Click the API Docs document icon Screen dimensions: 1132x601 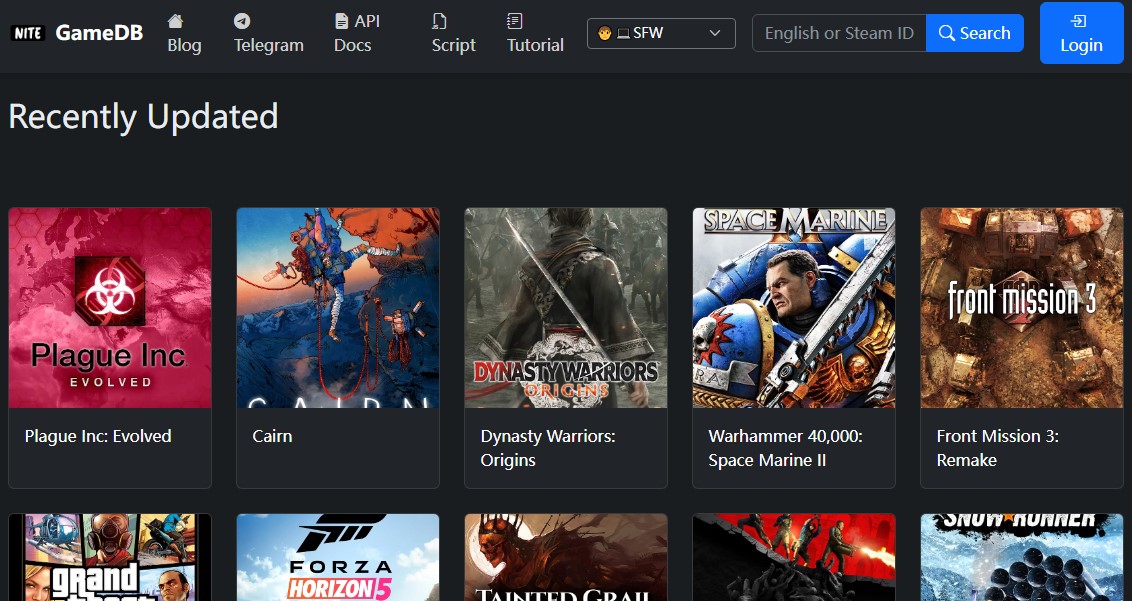click(342, 21)
